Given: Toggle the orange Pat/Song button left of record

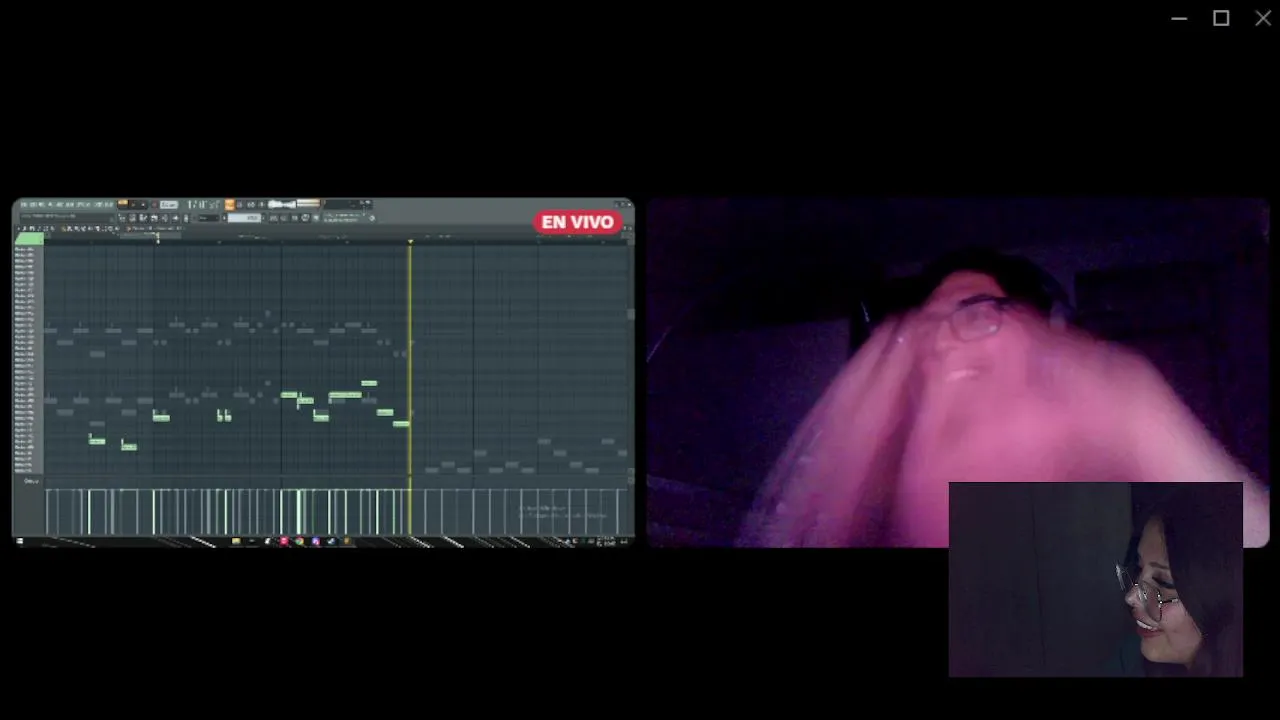Looking at the screenshot, I should tap(122, 204).
